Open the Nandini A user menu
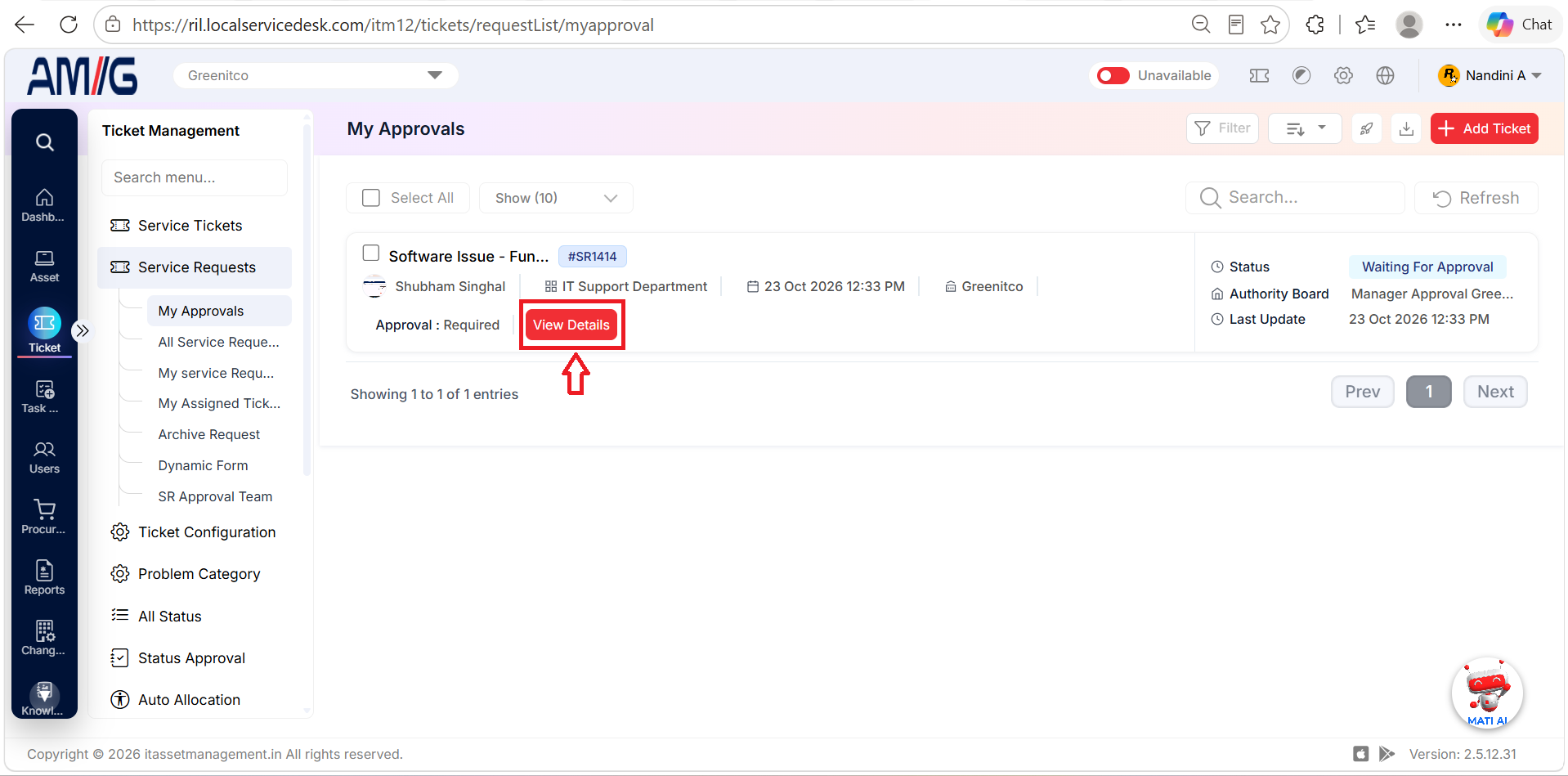1568x776 pixels. [1490, 75]
